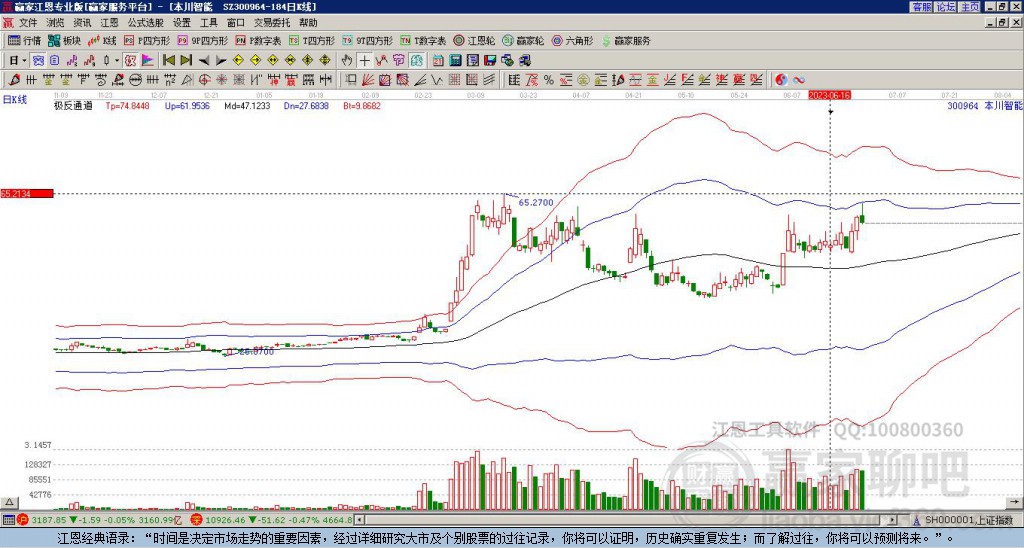
Task: Open the T四方形 time square
Action: click(312, 40)
